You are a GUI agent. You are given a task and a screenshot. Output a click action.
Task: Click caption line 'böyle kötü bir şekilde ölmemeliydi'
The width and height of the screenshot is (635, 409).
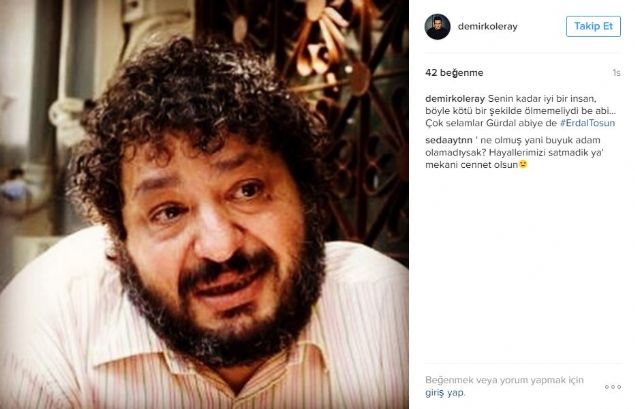click(503, 111)
